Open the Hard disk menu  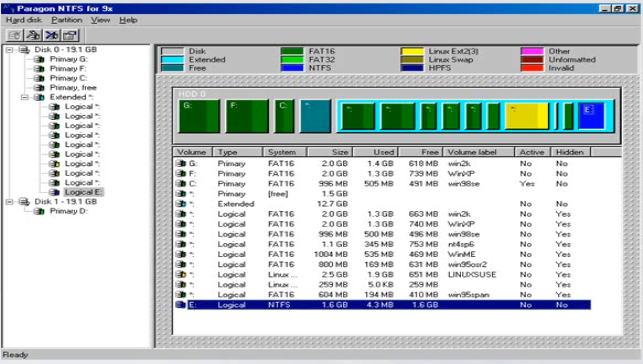click(24, 20)
